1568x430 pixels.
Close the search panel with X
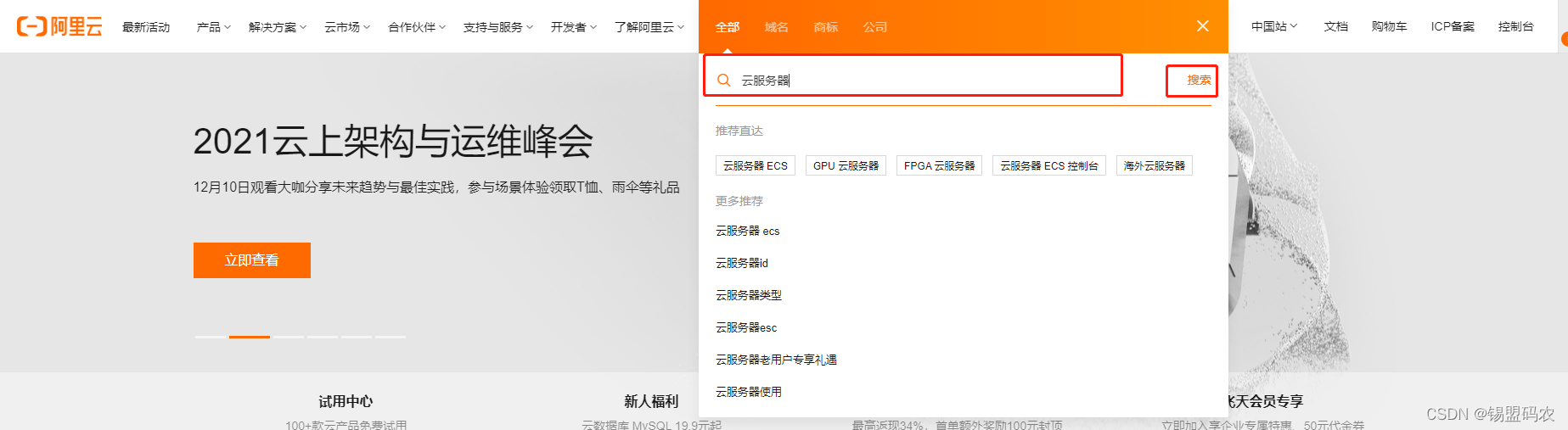point(1203,26)
